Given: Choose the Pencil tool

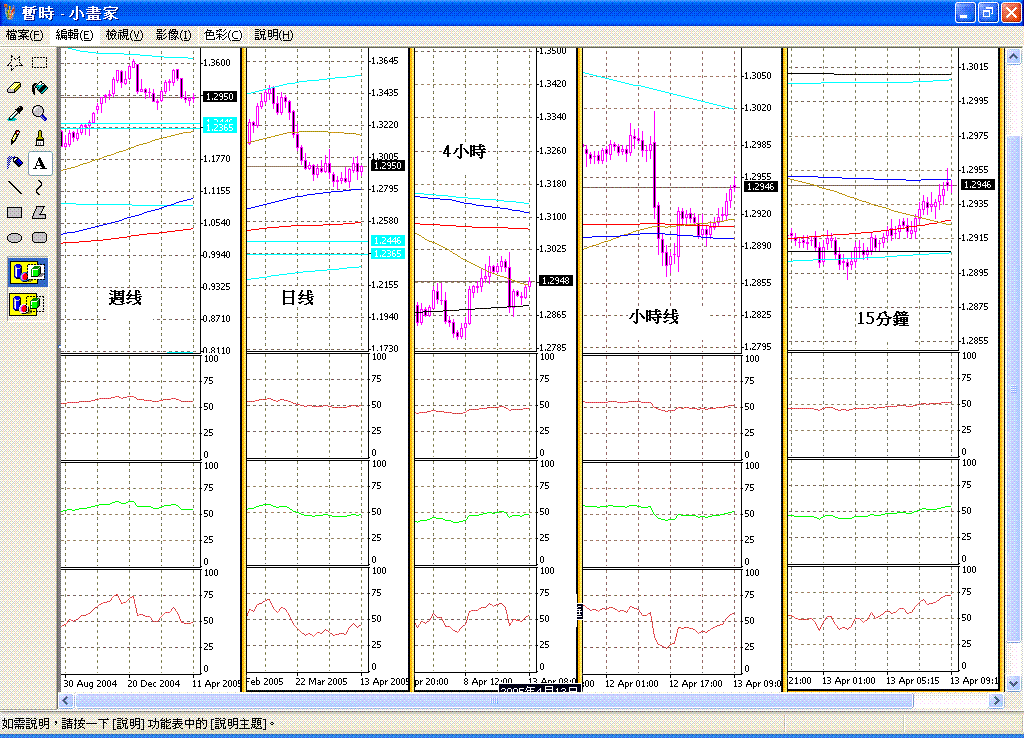Looking at the screenshot, I should tap(15, 138).
